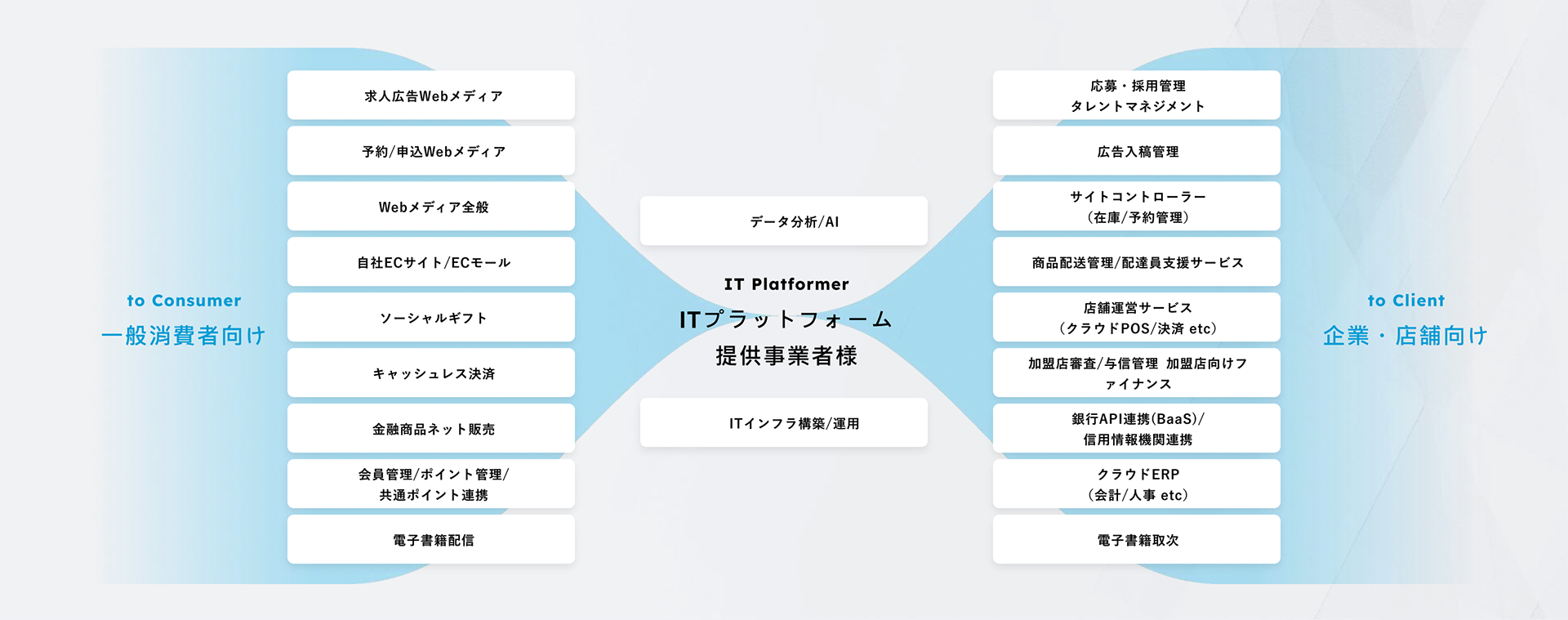The image size is (1568, 620).
Task: Click the ITプラットフォーム提供事業者様 heading
Action: 786,337
